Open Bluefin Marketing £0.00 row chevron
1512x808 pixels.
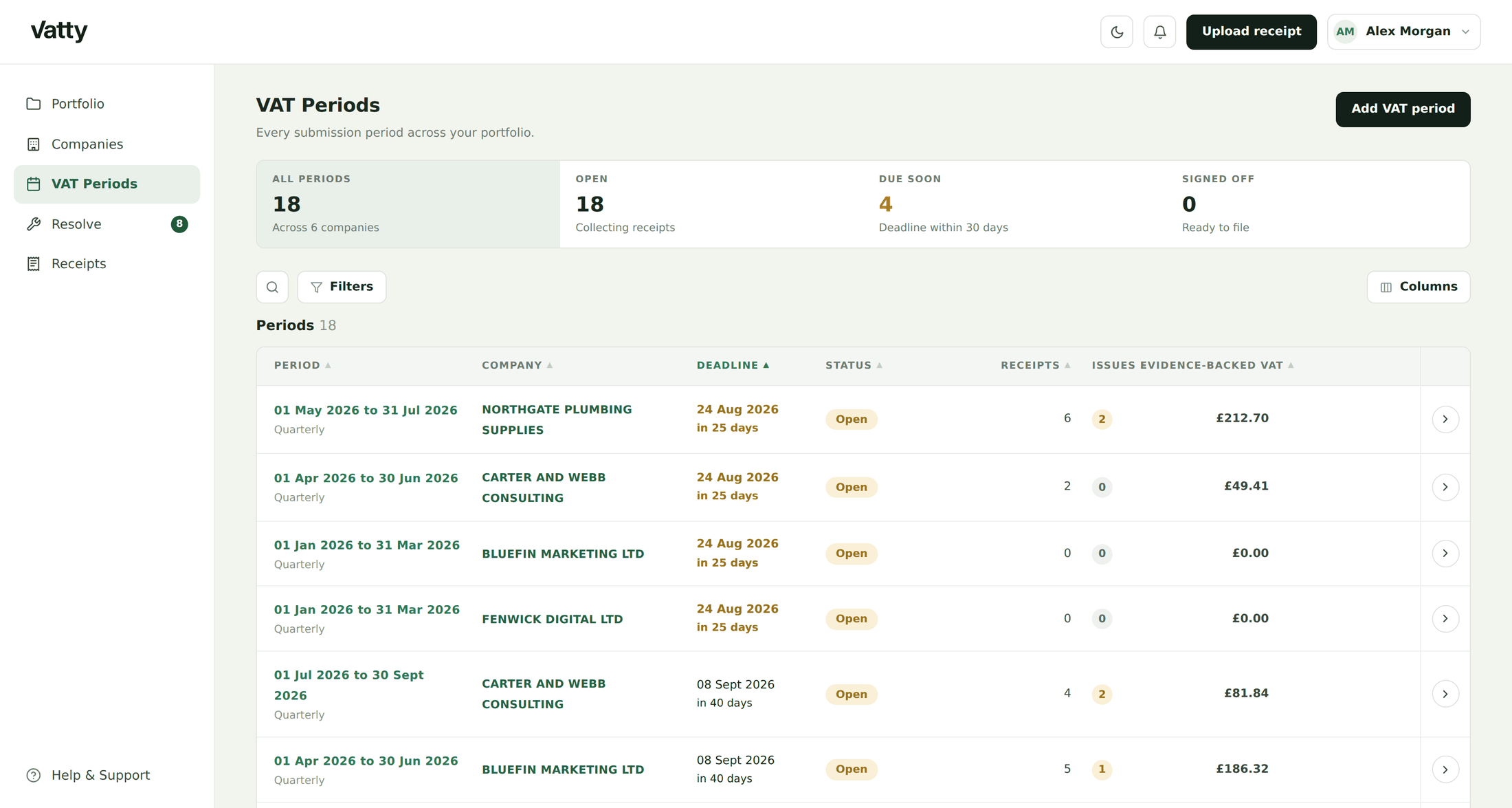pyautogui.click(x=1445, y=554)
